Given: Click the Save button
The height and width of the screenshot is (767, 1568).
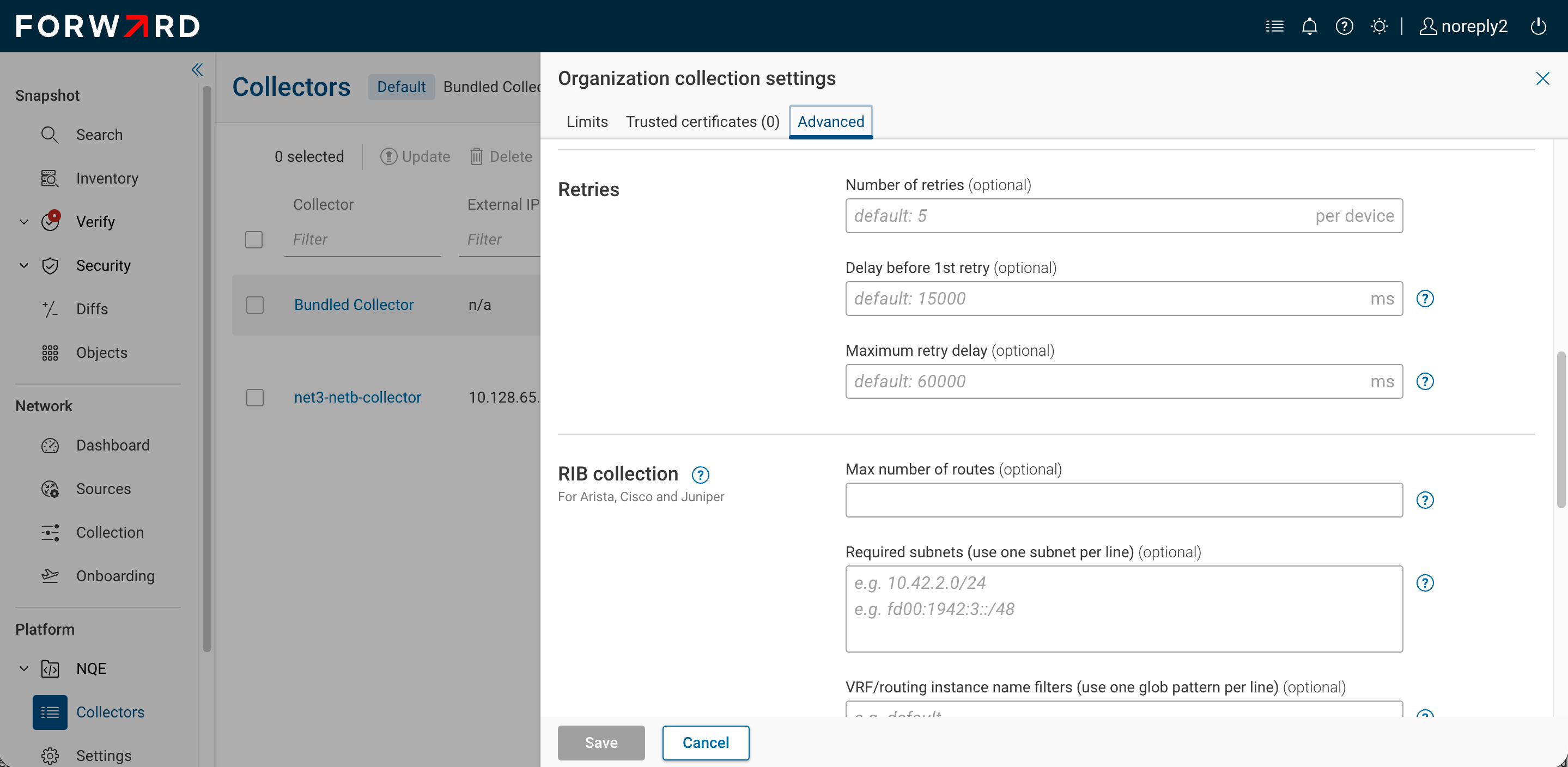Looking at the screenshot, I should 601,742.
